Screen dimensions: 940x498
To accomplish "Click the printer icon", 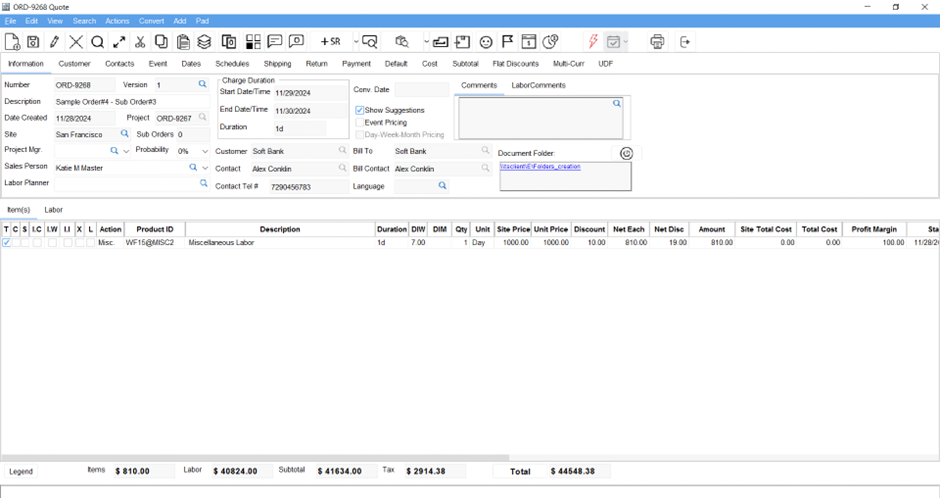I will (x=657, y=42).
